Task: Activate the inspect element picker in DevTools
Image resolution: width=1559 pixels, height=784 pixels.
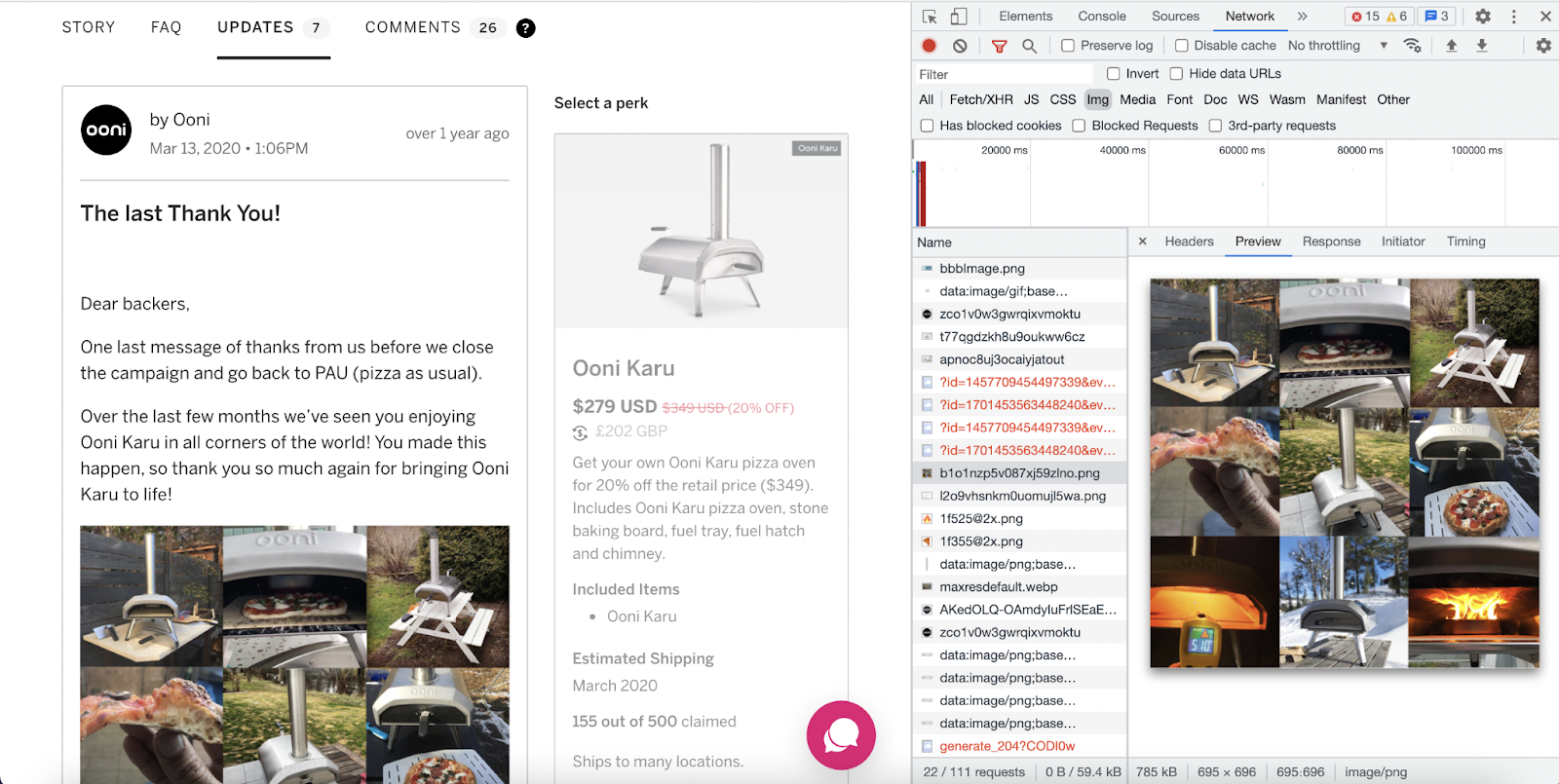Action: pos(930,17)
